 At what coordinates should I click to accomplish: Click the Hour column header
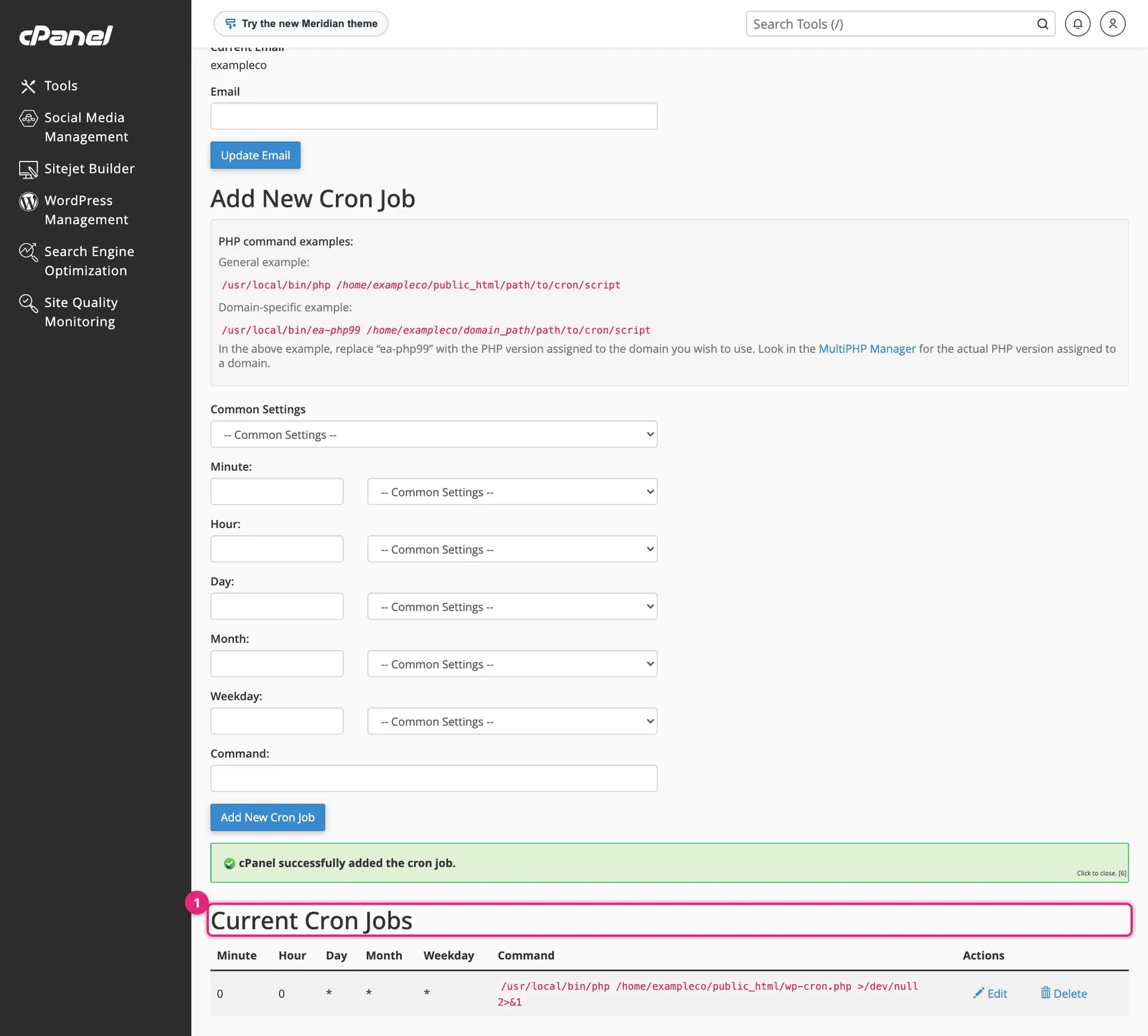[x=292, y=956]
